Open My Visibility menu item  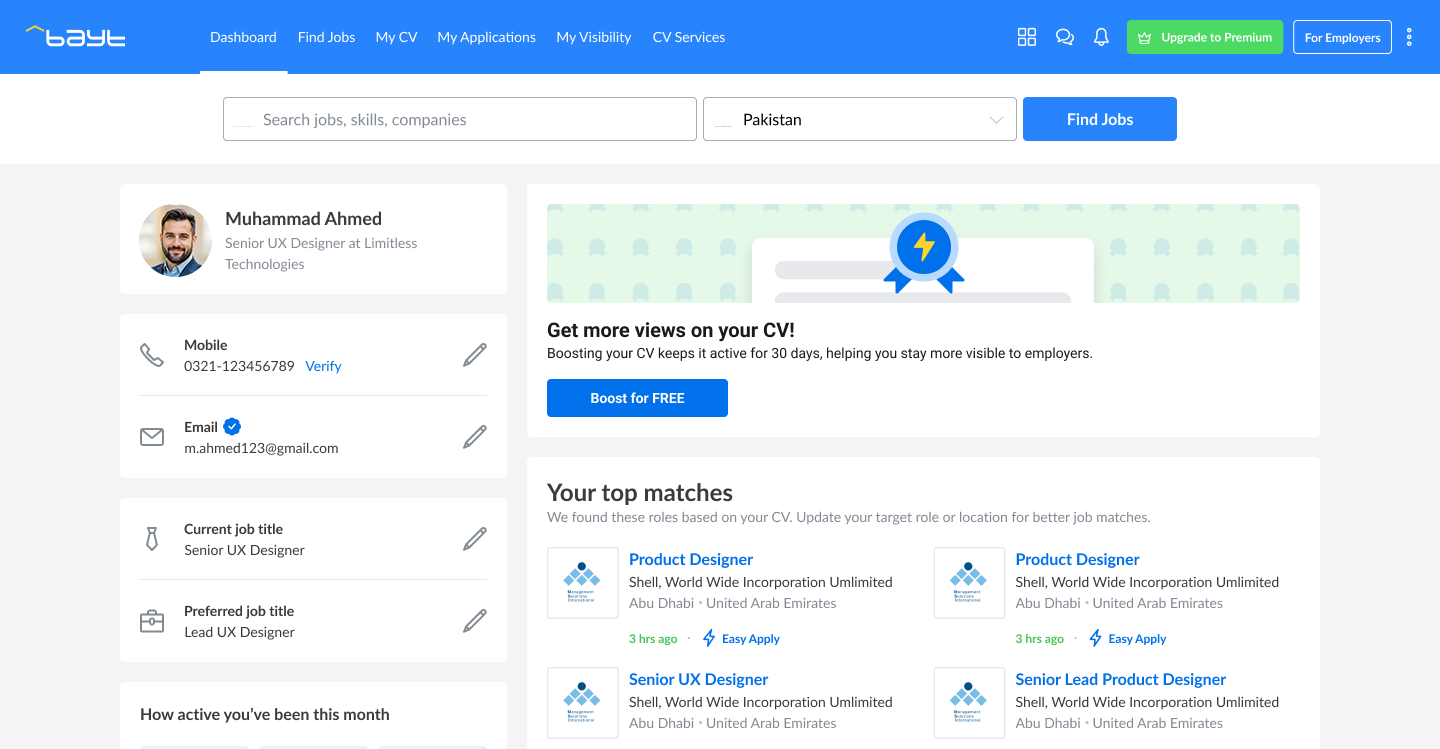[x=594, y=37]
